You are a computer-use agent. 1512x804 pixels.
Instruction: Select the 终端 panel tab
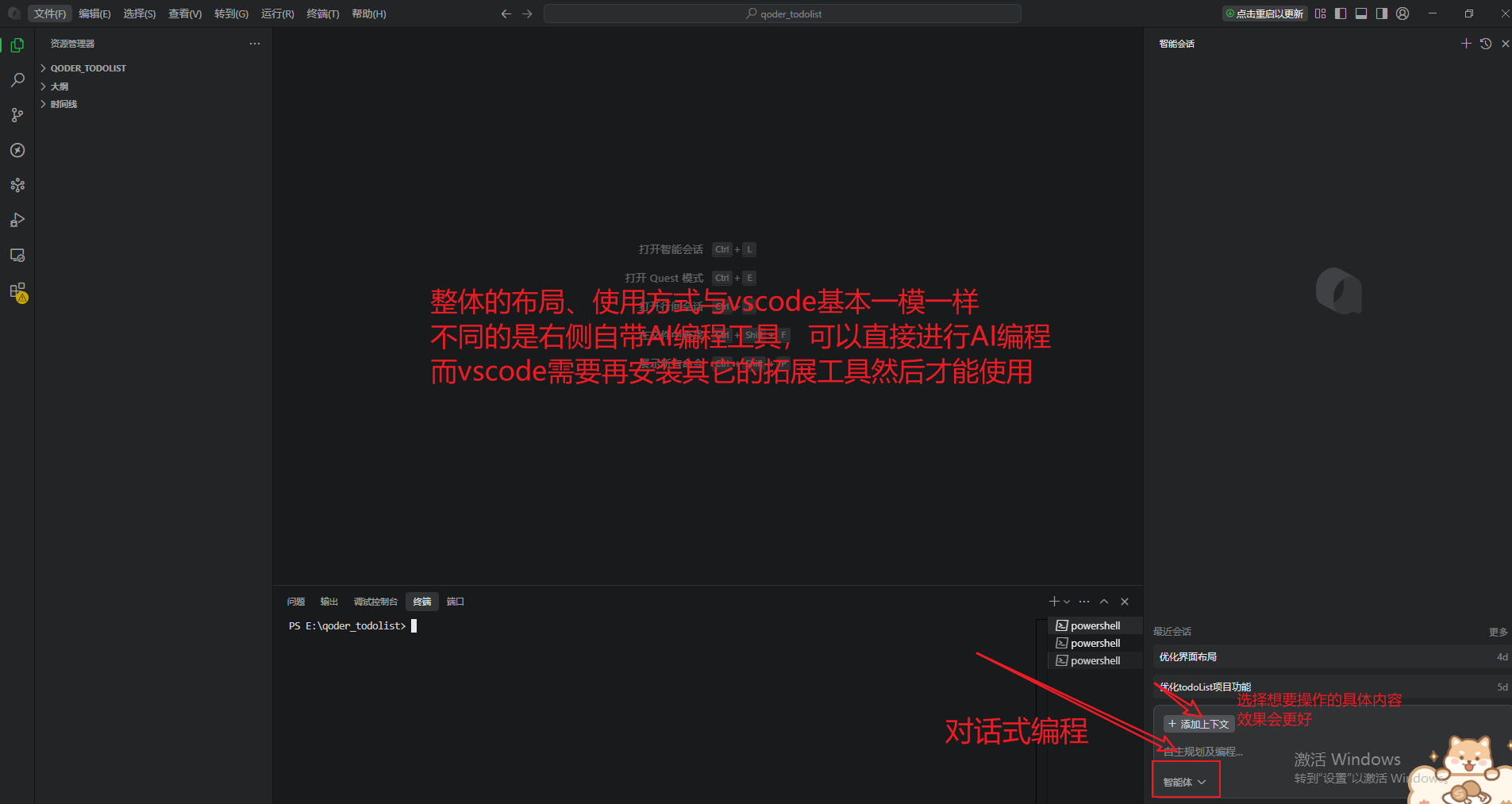(x=422, y=602)
